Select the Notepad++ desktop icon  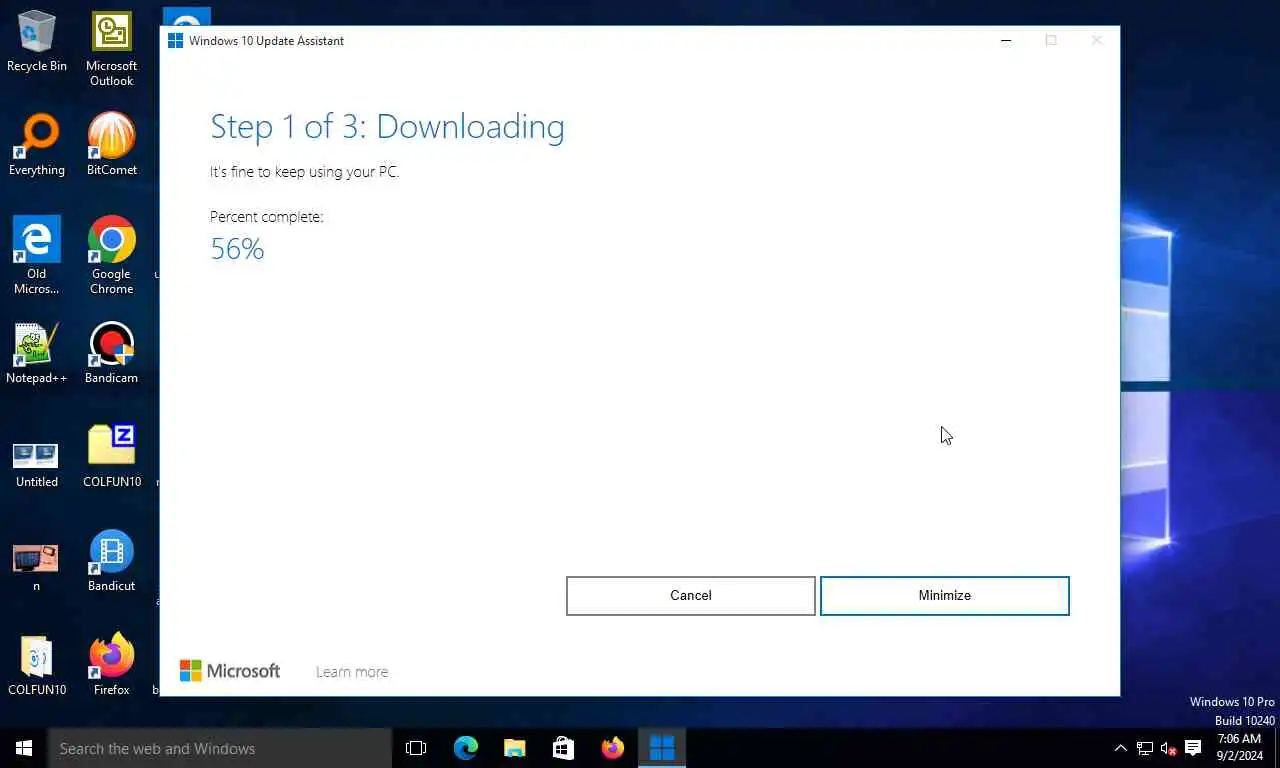click(x=37, y=353)
